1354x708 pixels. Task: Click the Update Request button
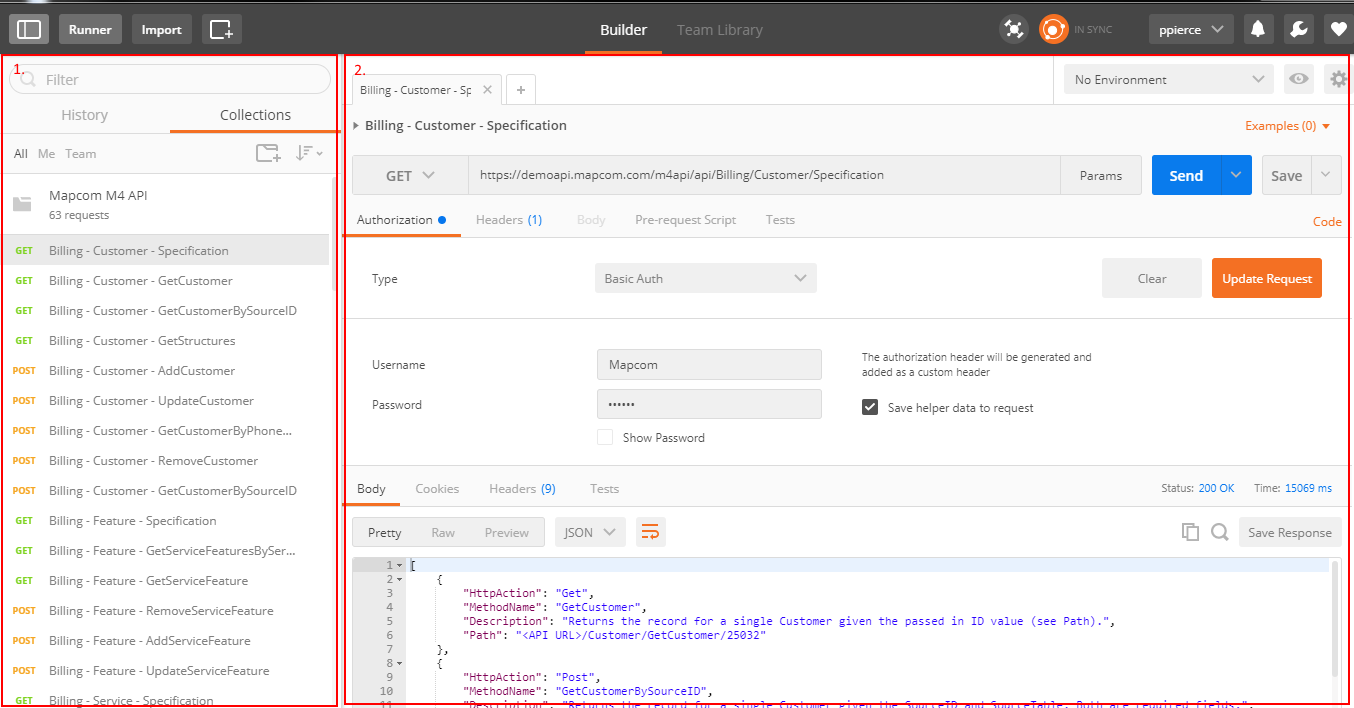coord(1266,278)
